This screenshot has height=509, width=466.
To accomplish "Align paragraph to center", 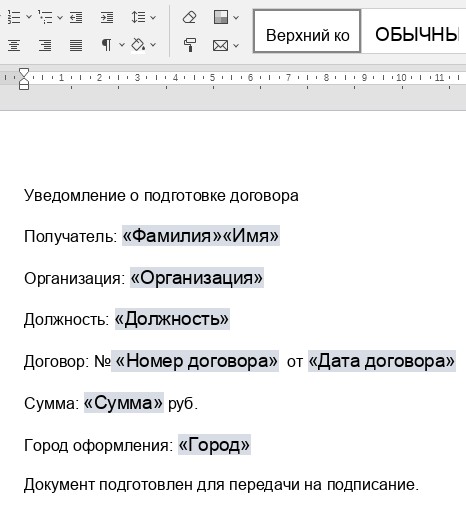I will 14,45.
